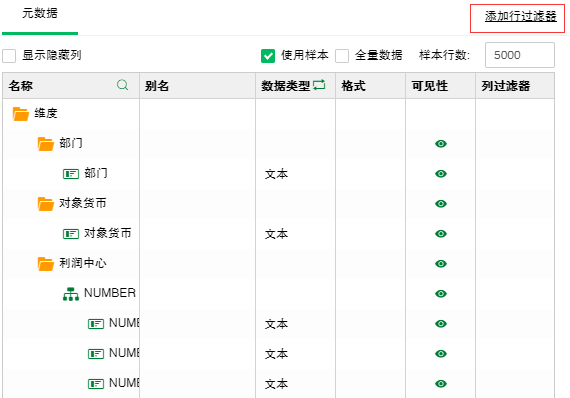Click the 列过滤器 column header

tap(515, 86)
